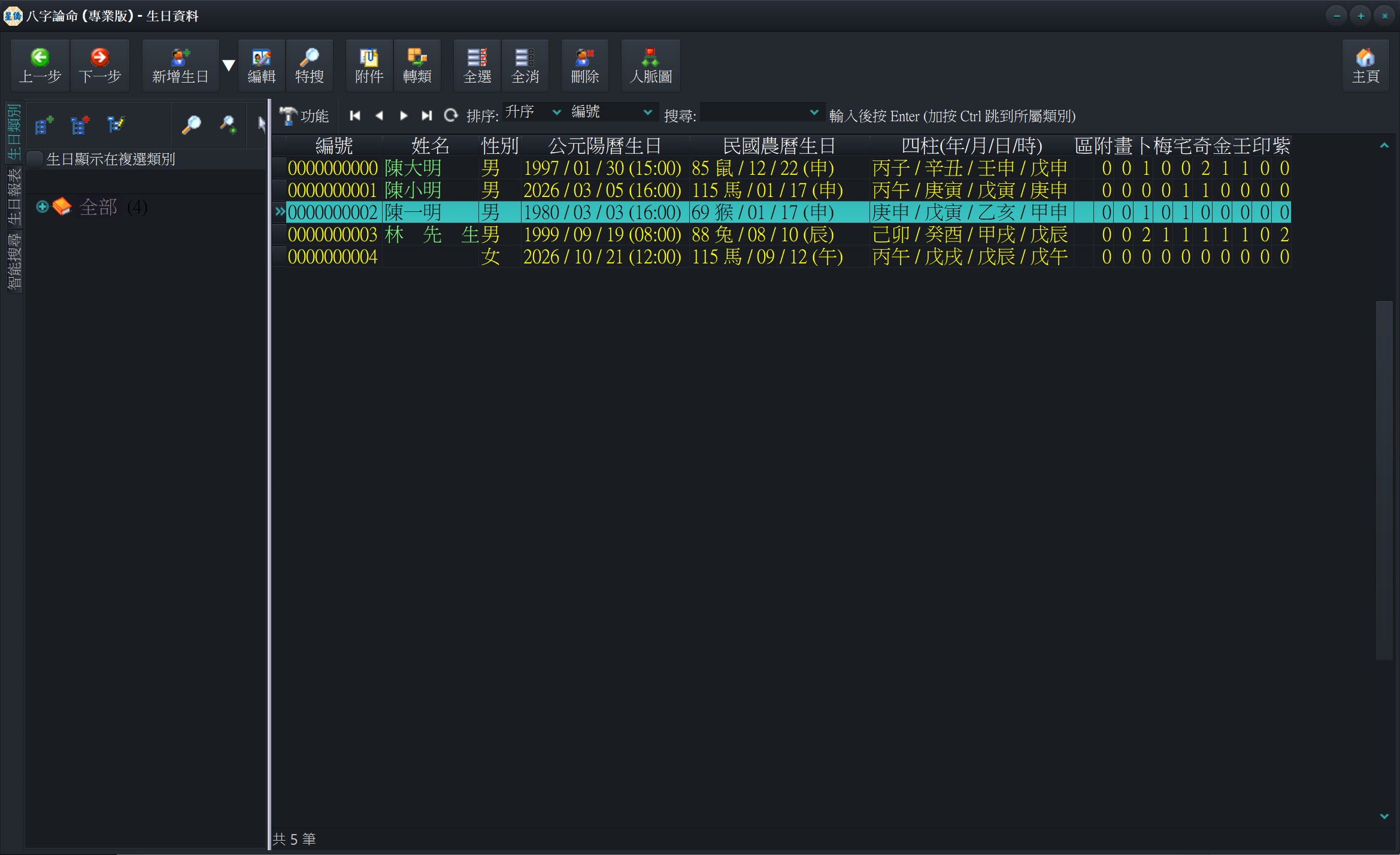
Task: Check the row checkbox for record 0000000004
Action: click(279, 257)
